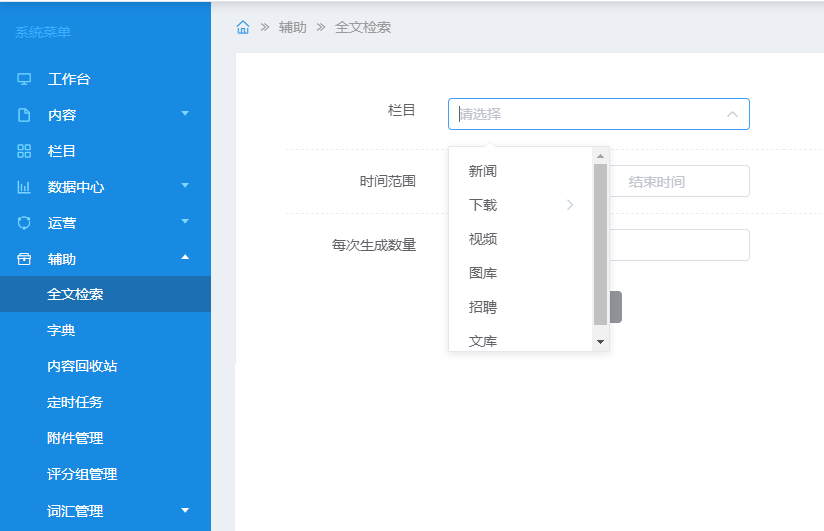
Task: Click the 内容 sidebar label
Action: pos(62,115)
